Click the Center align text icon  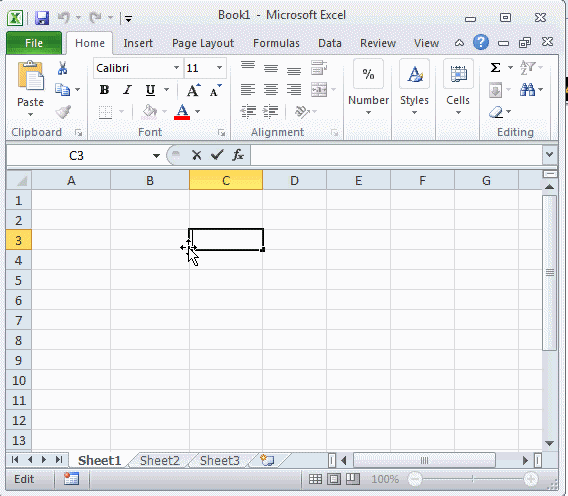click(x=271, y=89)
